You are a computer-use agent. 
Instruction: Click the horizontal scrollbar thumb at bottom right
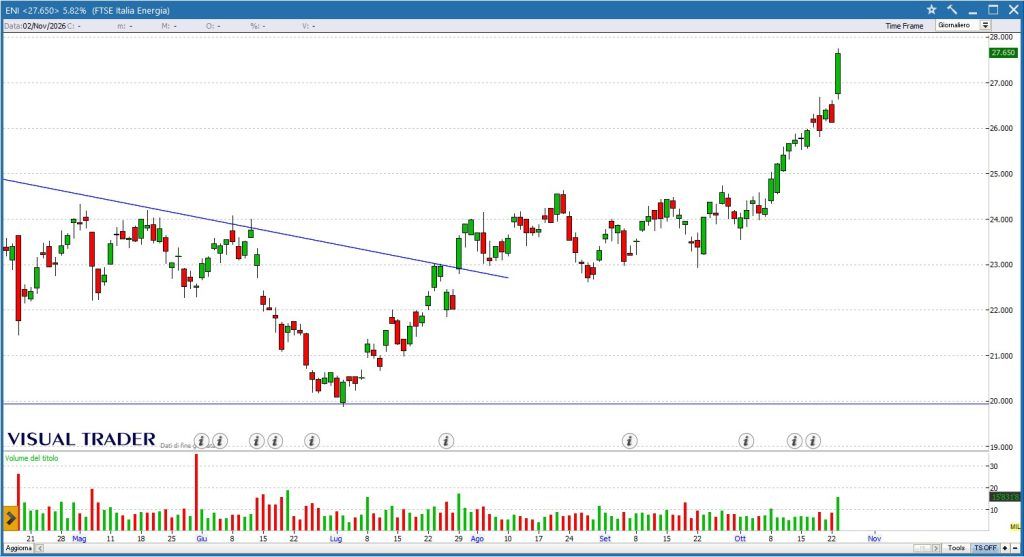click(922, 548)
